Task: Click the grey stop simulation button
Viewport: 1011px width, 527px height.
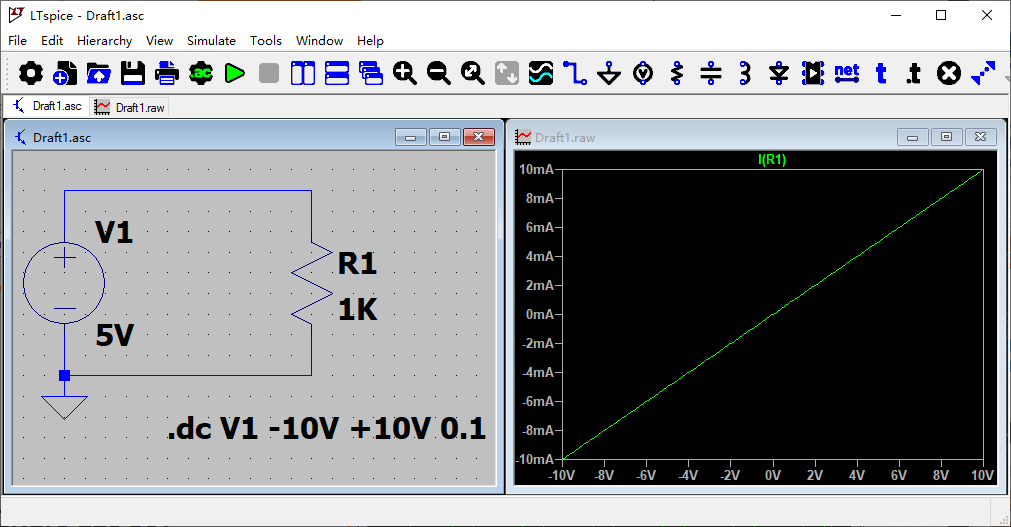Action: coord(269,74)
